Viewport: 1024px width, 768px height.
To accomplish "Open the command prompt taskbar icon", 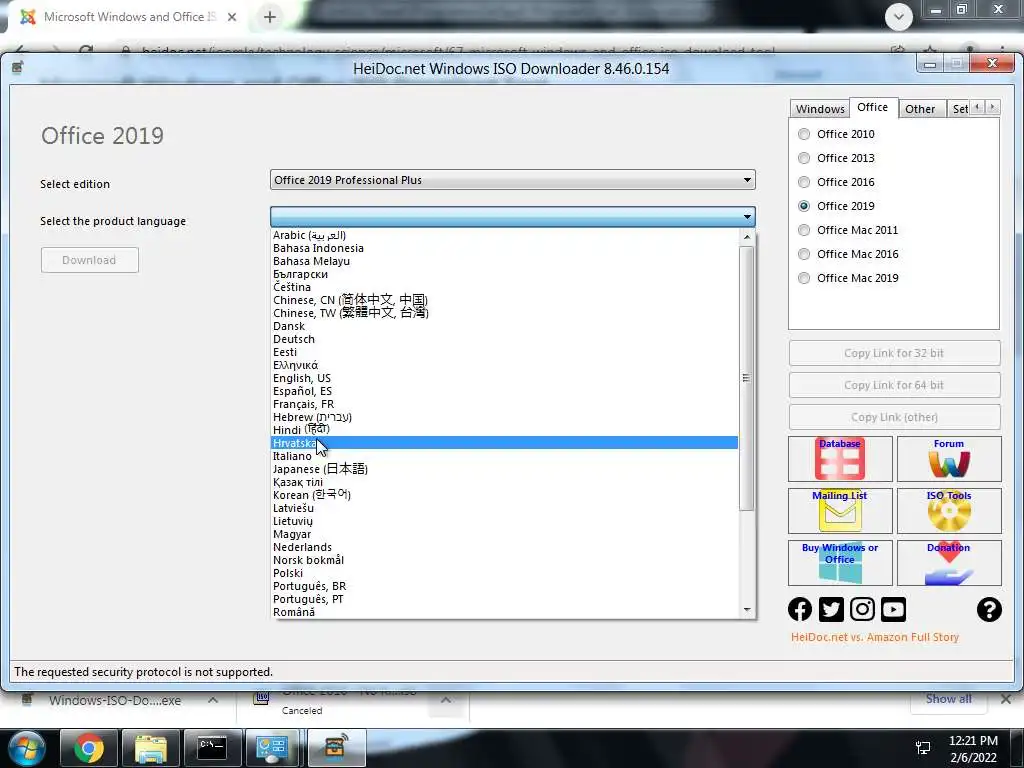I will [x=212, y=748].
